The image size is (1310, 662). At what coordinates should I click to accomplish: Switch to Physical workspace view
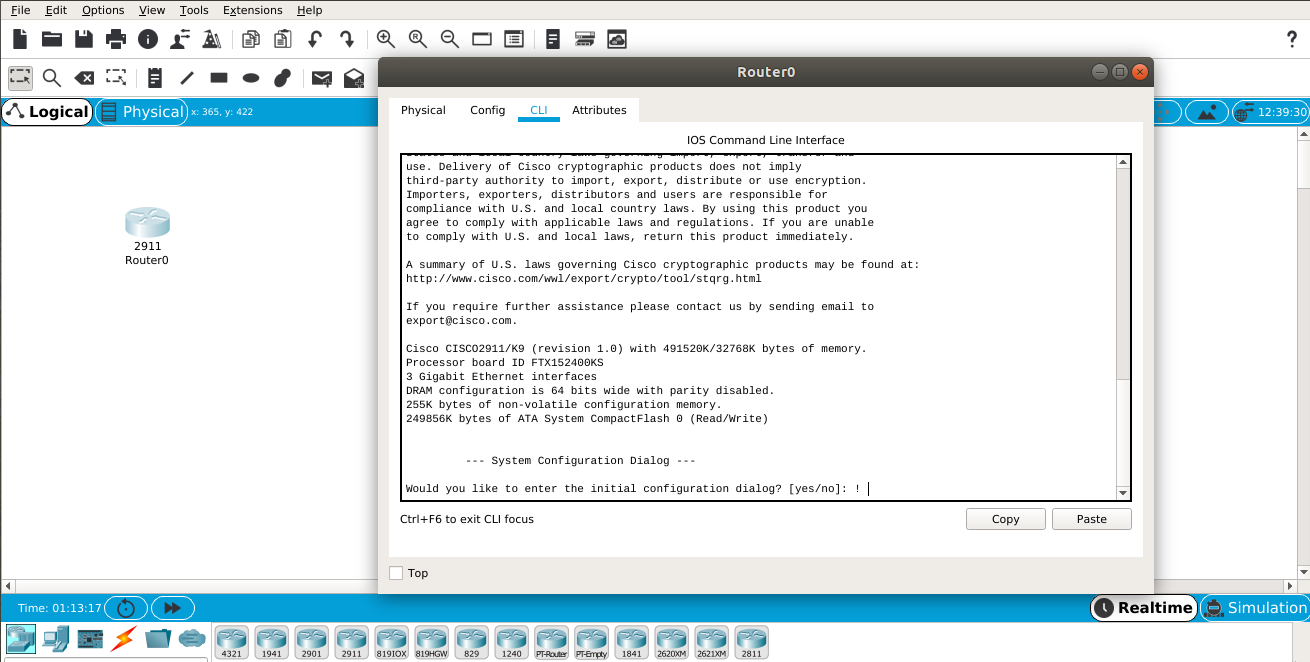tap(142, 112)
